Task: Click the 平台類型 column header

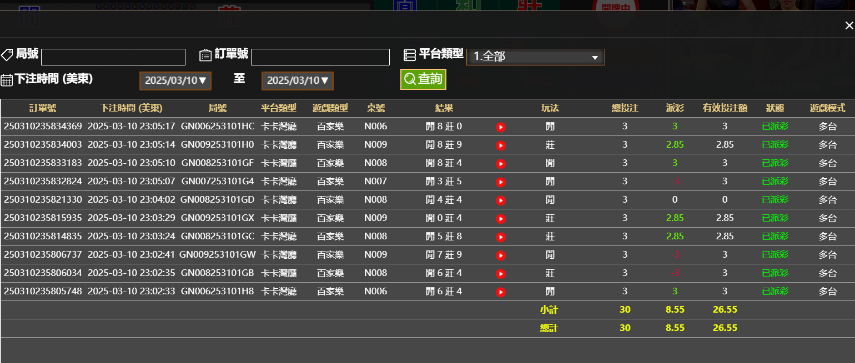Action: click(279, 108)
